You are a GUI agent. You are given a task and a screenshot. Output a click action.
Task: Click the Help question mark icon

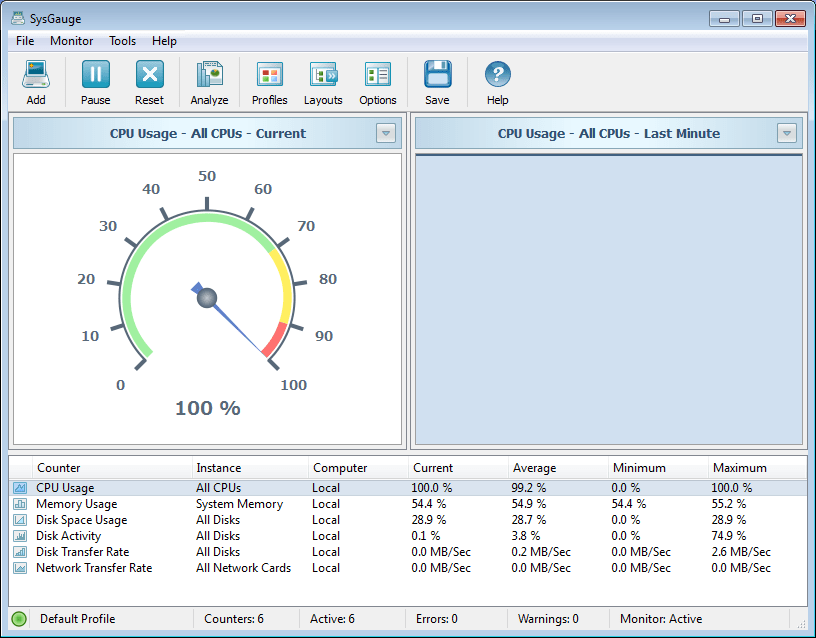coord(498,74)
